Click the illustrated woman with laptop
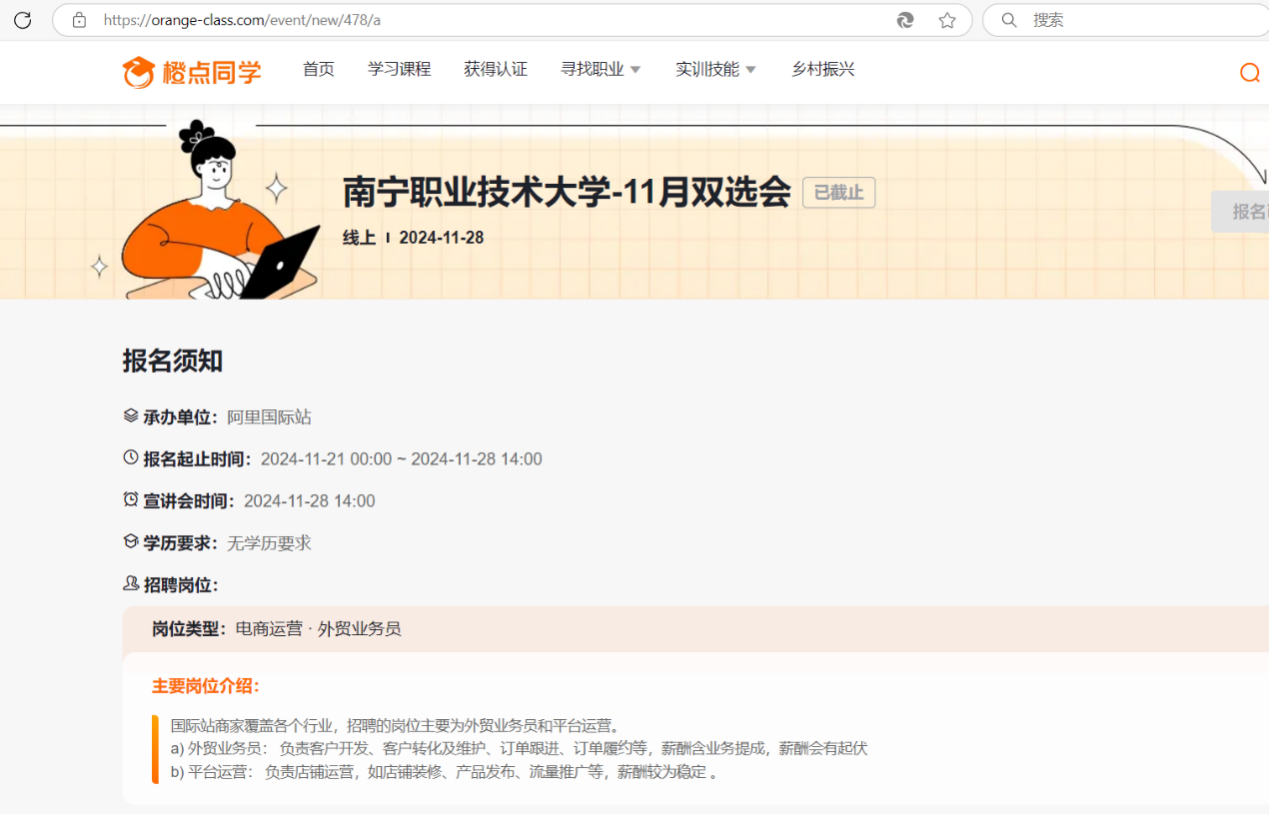Screen dimensions: 1269x814 coord(220,211)
